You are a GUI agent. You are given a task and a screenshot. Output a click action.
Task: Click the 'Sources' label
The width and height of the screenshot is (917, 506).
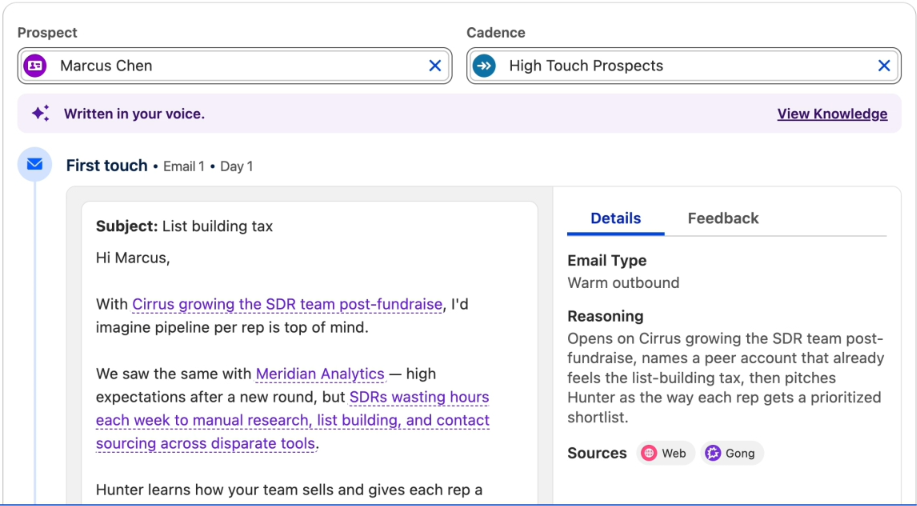tap(597, 453)
